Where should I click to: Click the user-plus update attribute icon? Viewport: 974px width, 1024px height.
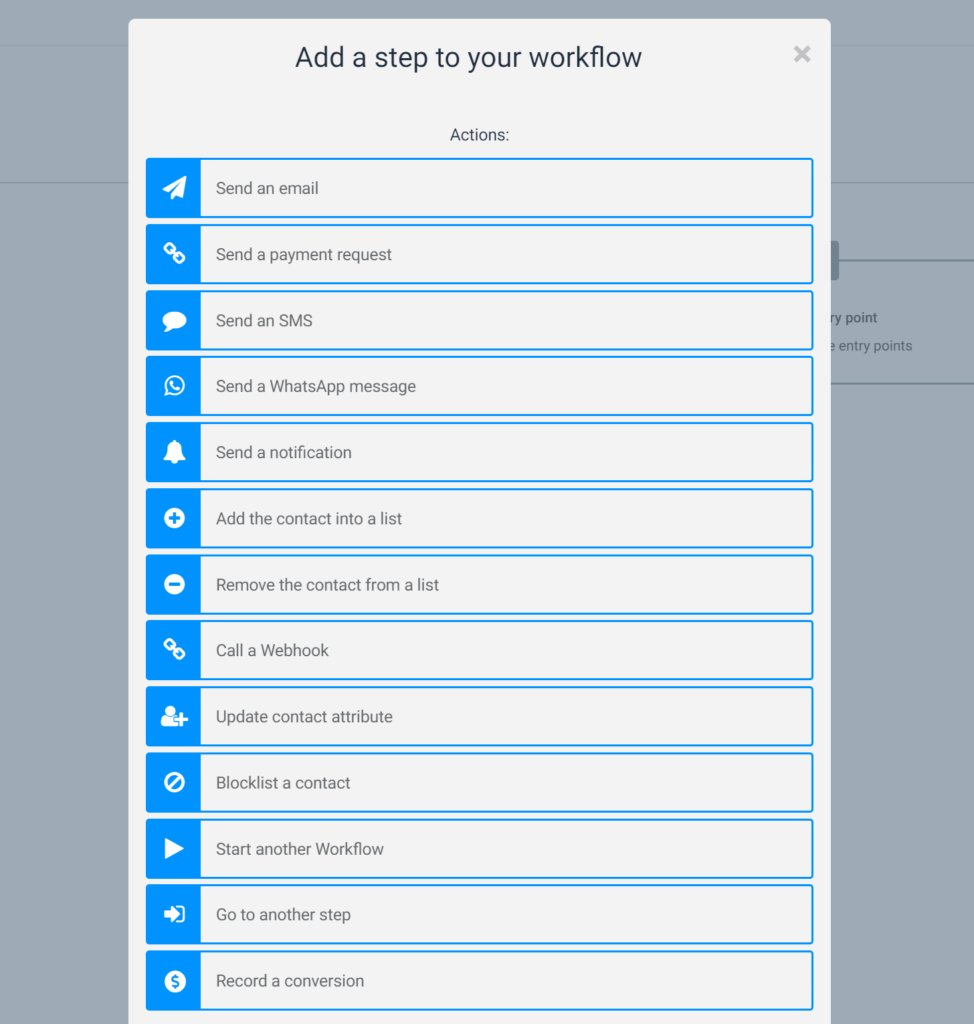click(x=174, y=716)
